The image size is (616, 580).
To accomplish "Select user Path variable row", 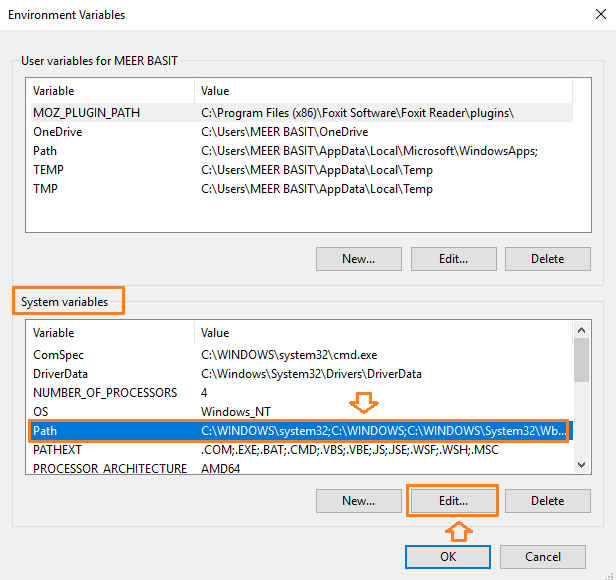I will 45,151.
